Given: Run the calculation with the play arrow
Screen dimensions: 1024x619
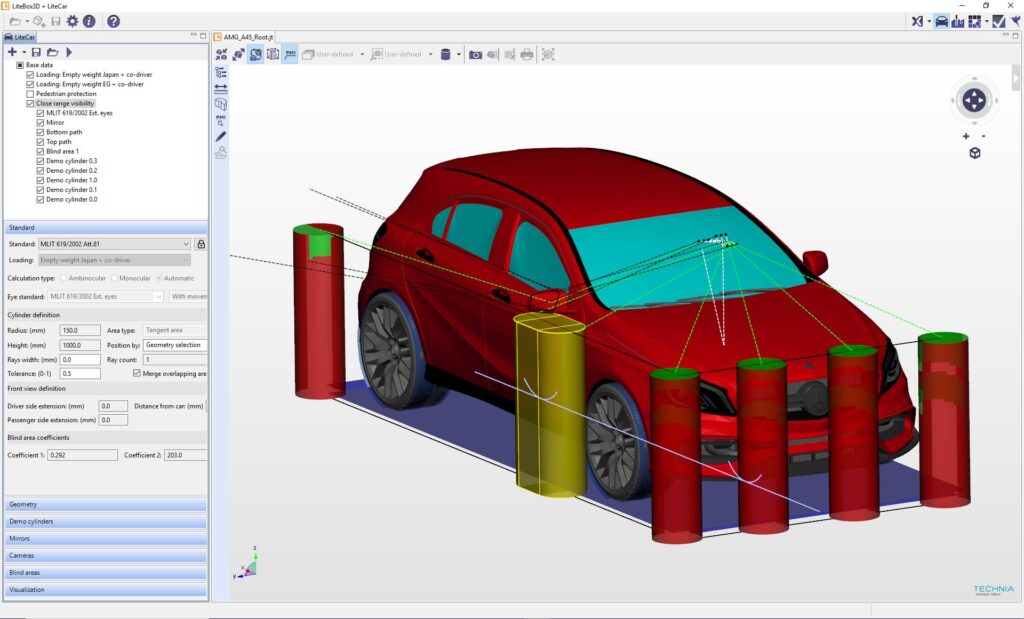Looking at the screenshot, I should point(69,52).
